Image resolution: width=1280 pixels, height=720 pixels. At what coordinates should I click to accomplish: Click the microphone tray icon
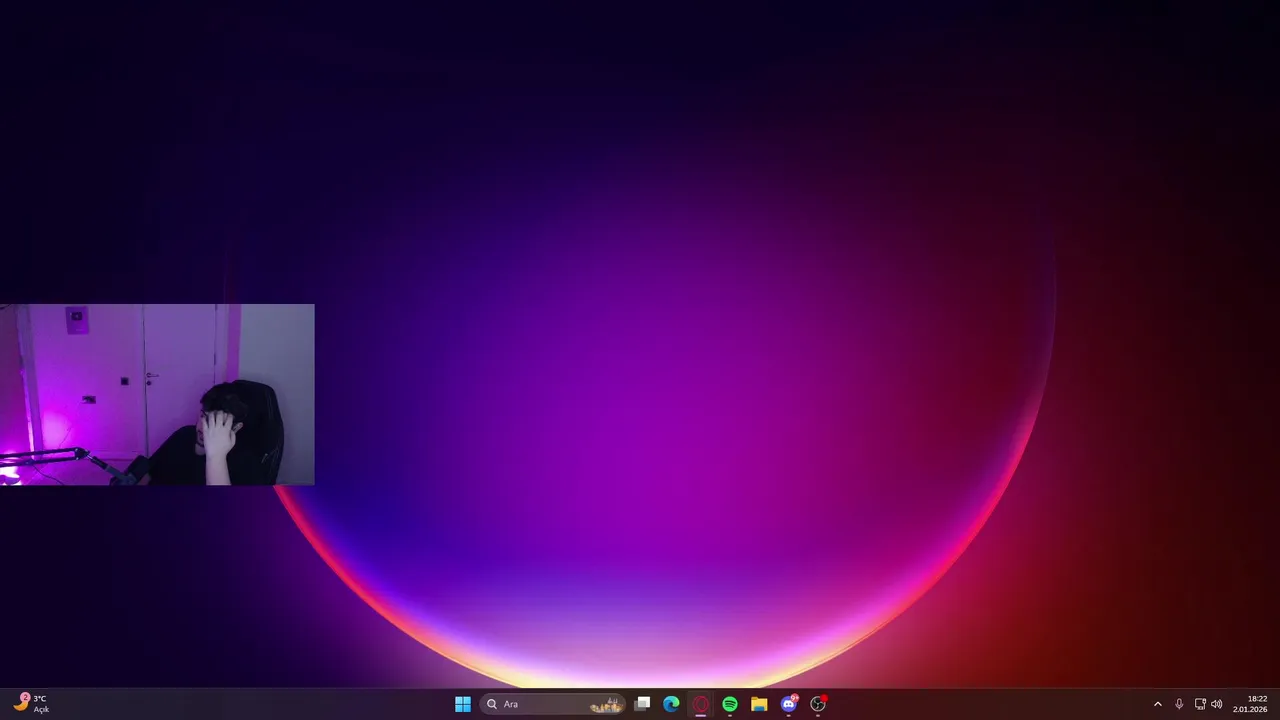click(x=1179, y=704)
